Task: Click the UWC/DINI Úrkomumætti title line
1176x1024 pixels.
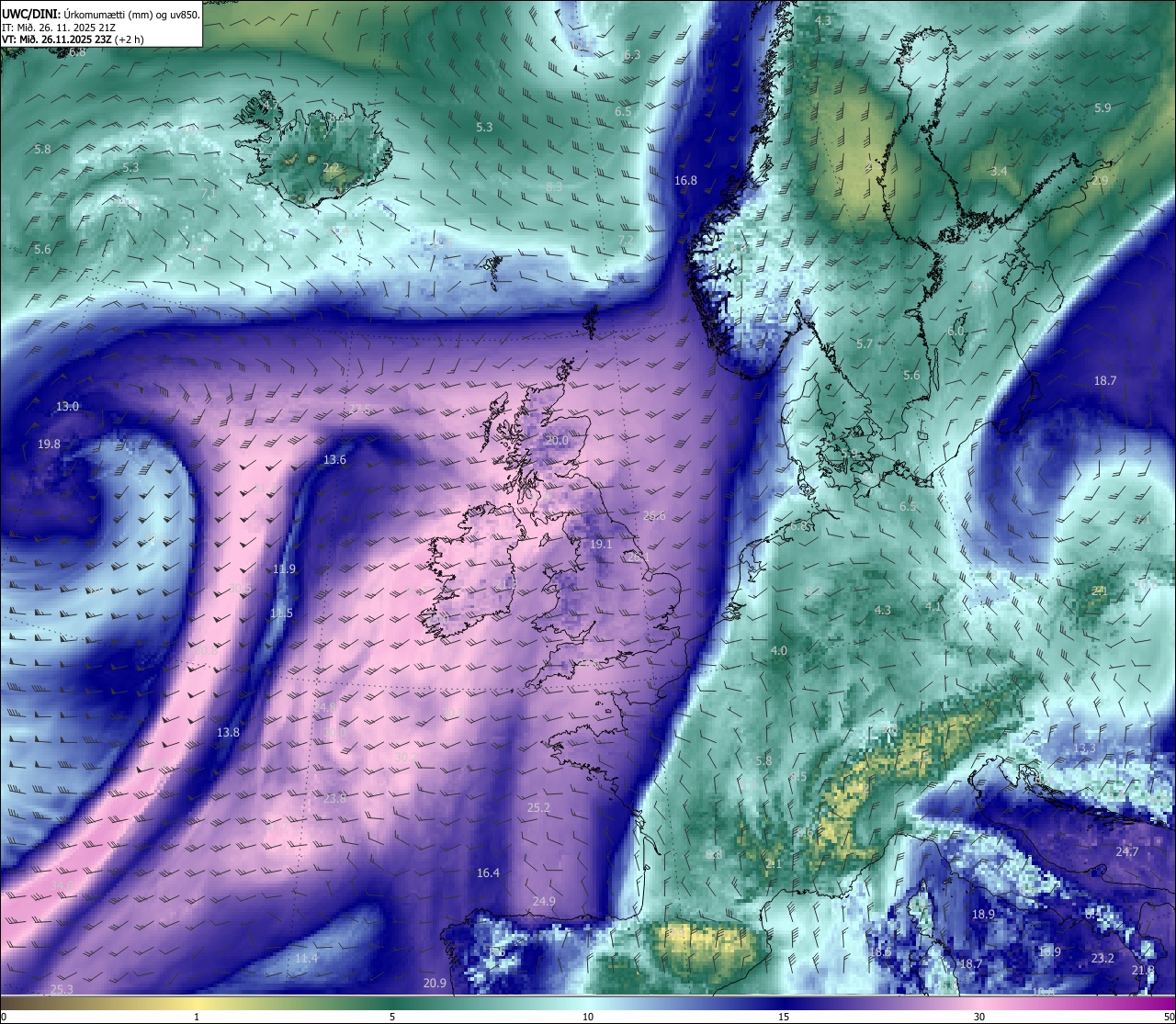Action: (100, 15)
